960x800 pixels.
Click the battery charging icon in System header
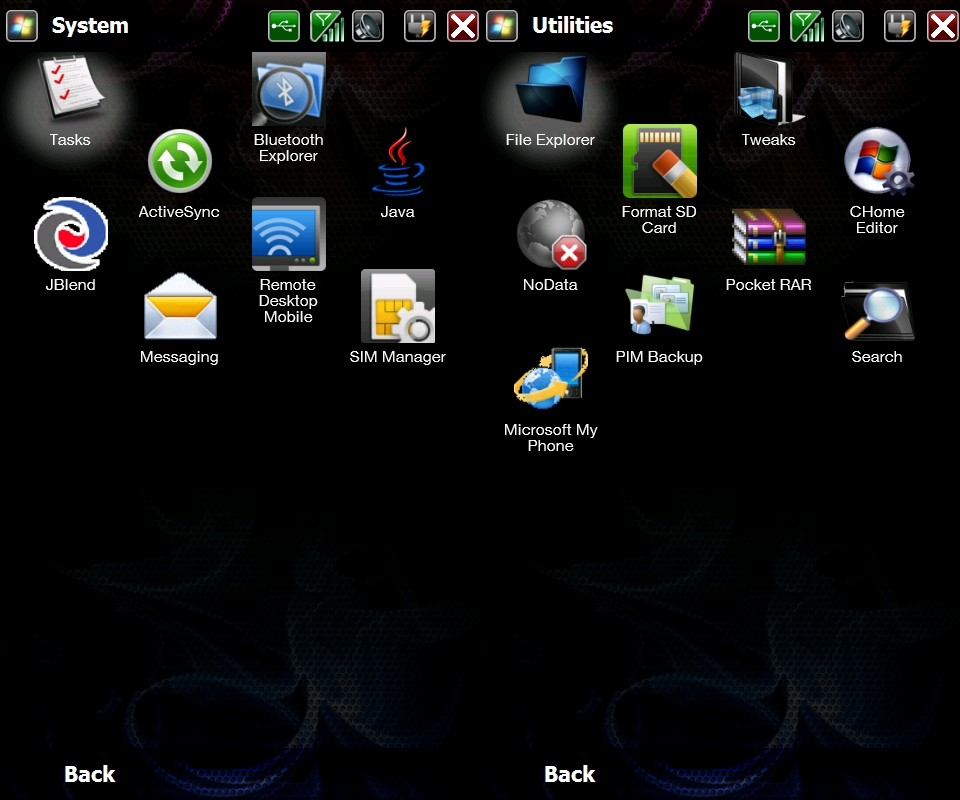(x=420, y=26)
